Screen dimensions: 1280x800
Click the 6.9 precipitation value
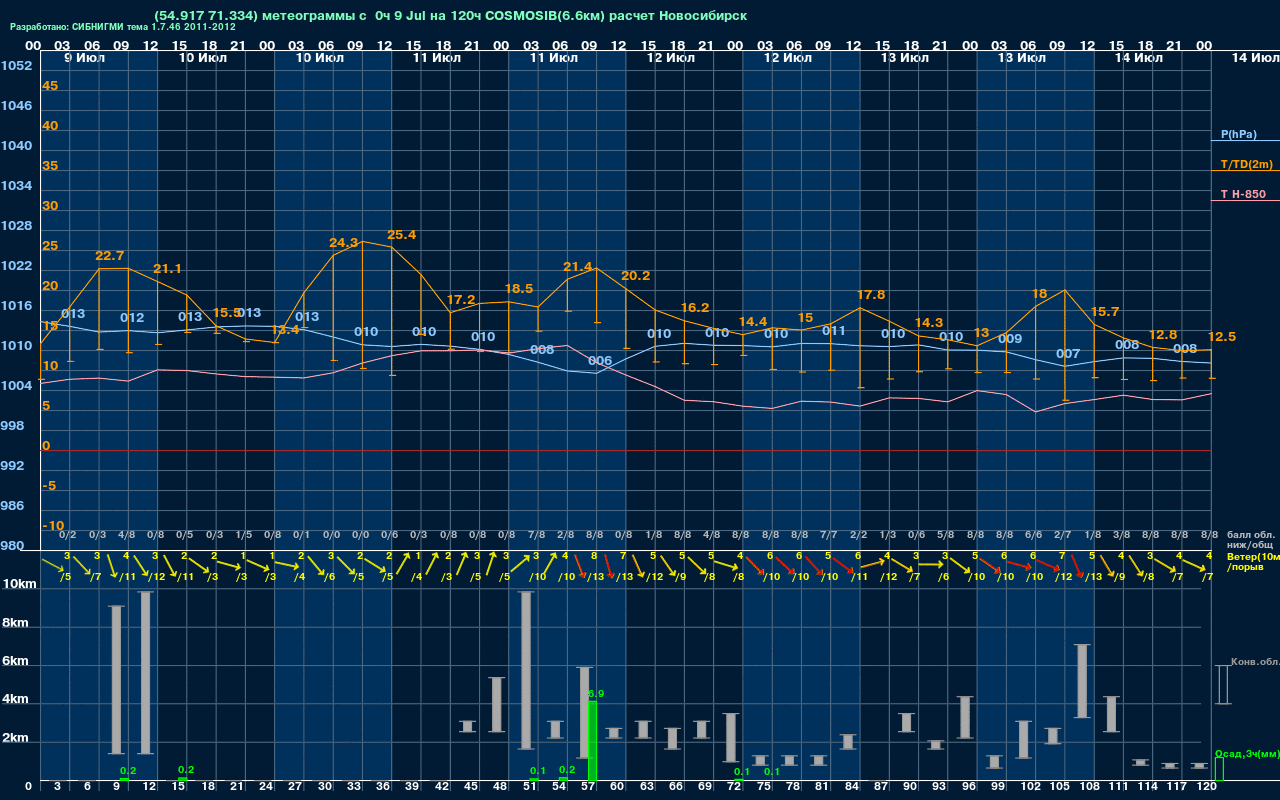596,693
